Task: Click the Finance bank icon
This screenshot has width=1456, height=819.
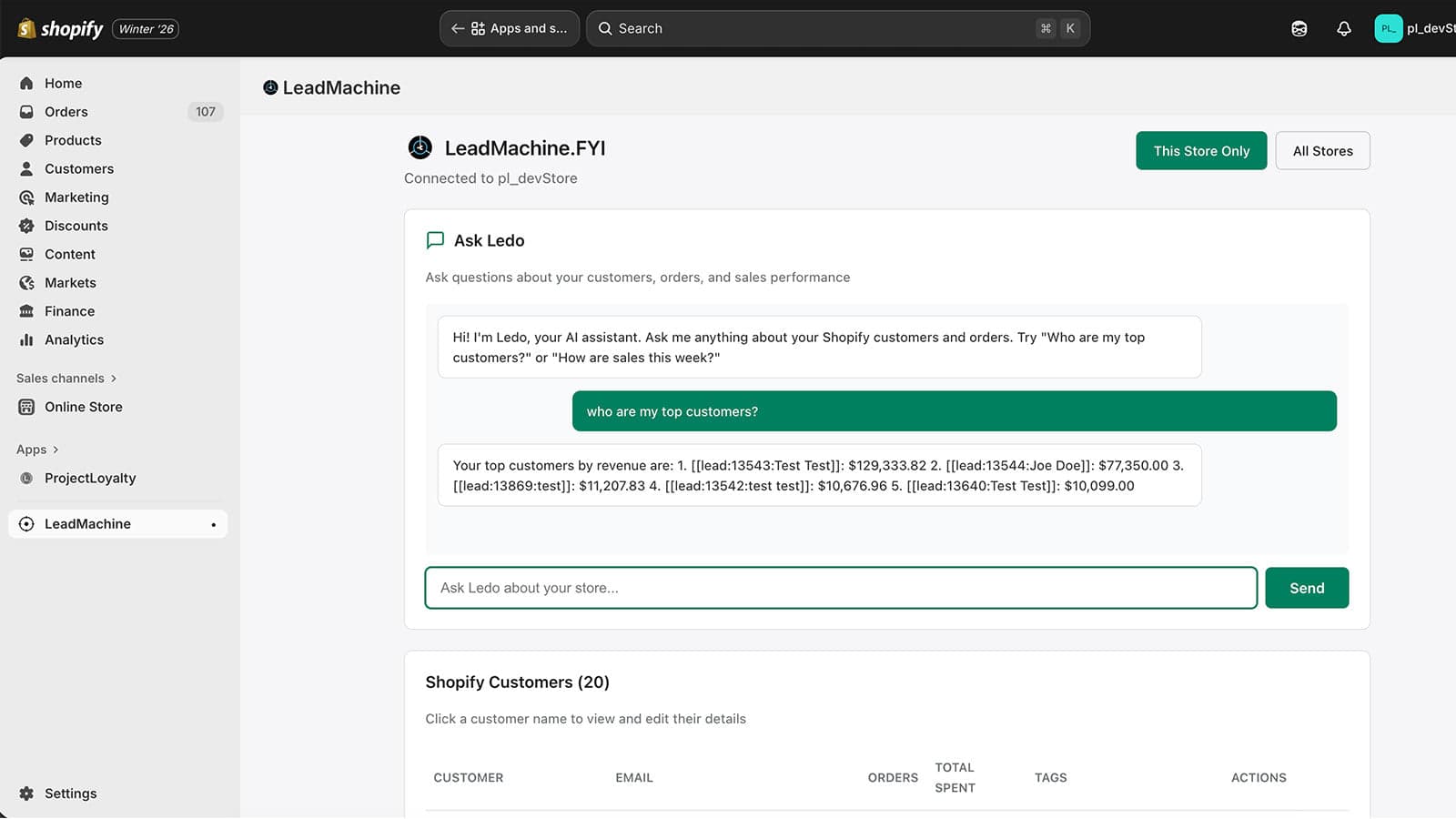Action: [26, 311]
